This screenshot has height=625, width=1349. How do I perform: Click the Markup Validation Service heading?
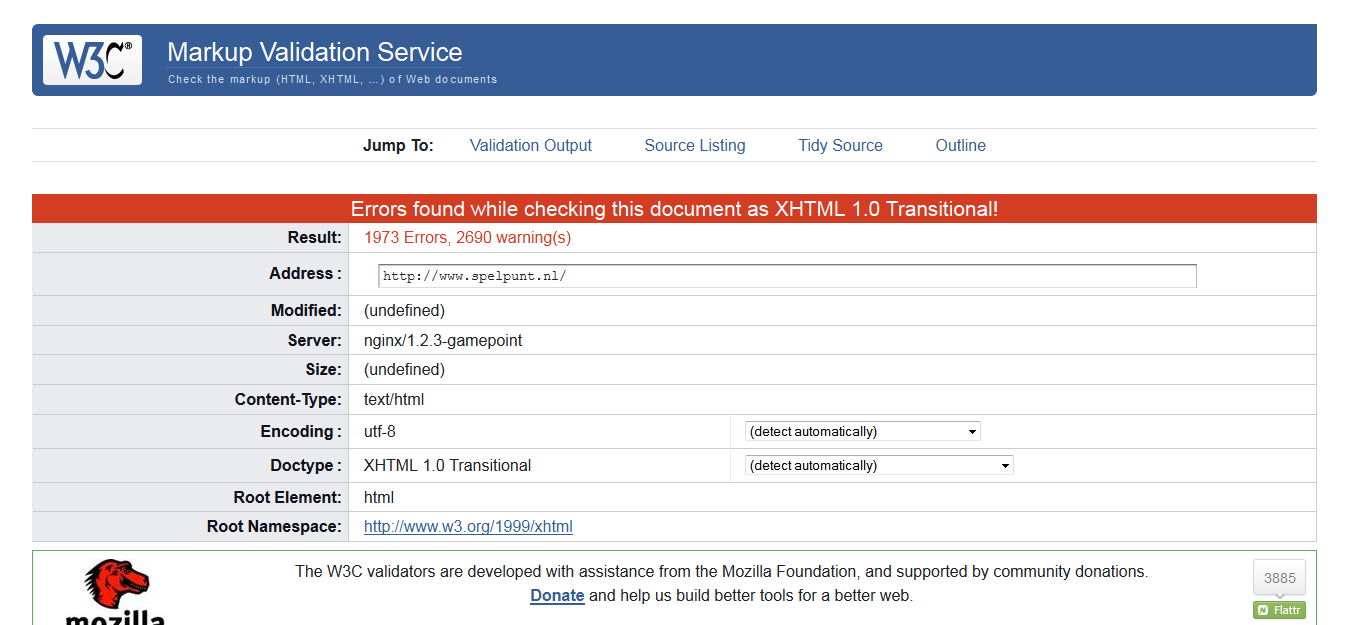[314, 52]
